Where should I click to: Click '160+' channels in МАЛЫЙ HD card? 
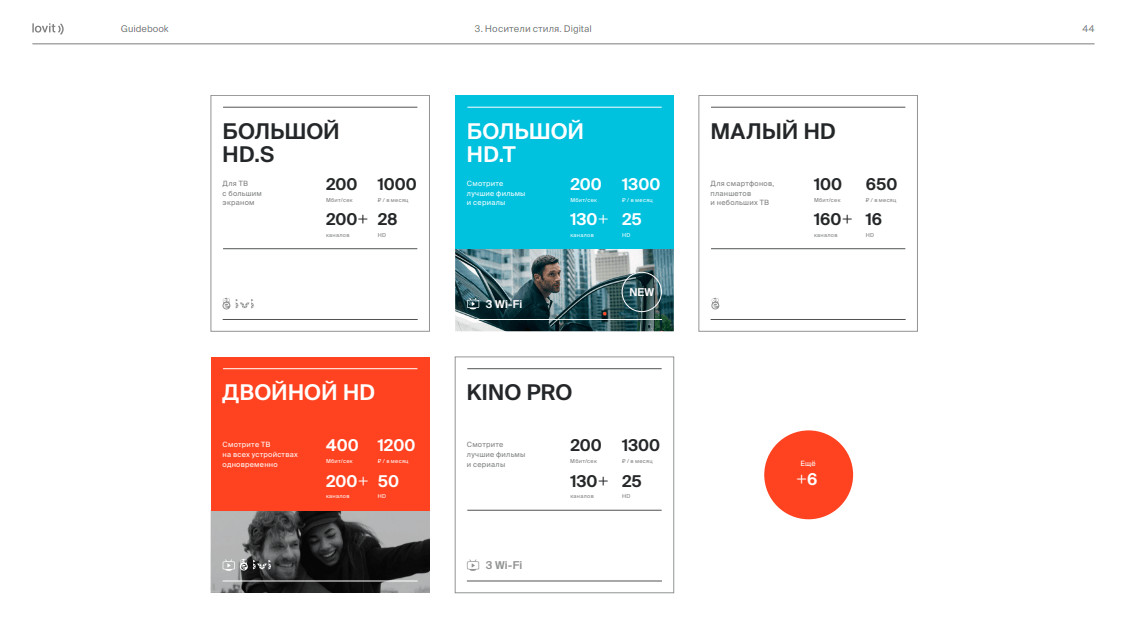pyautogui.click(x=833, y=219)
